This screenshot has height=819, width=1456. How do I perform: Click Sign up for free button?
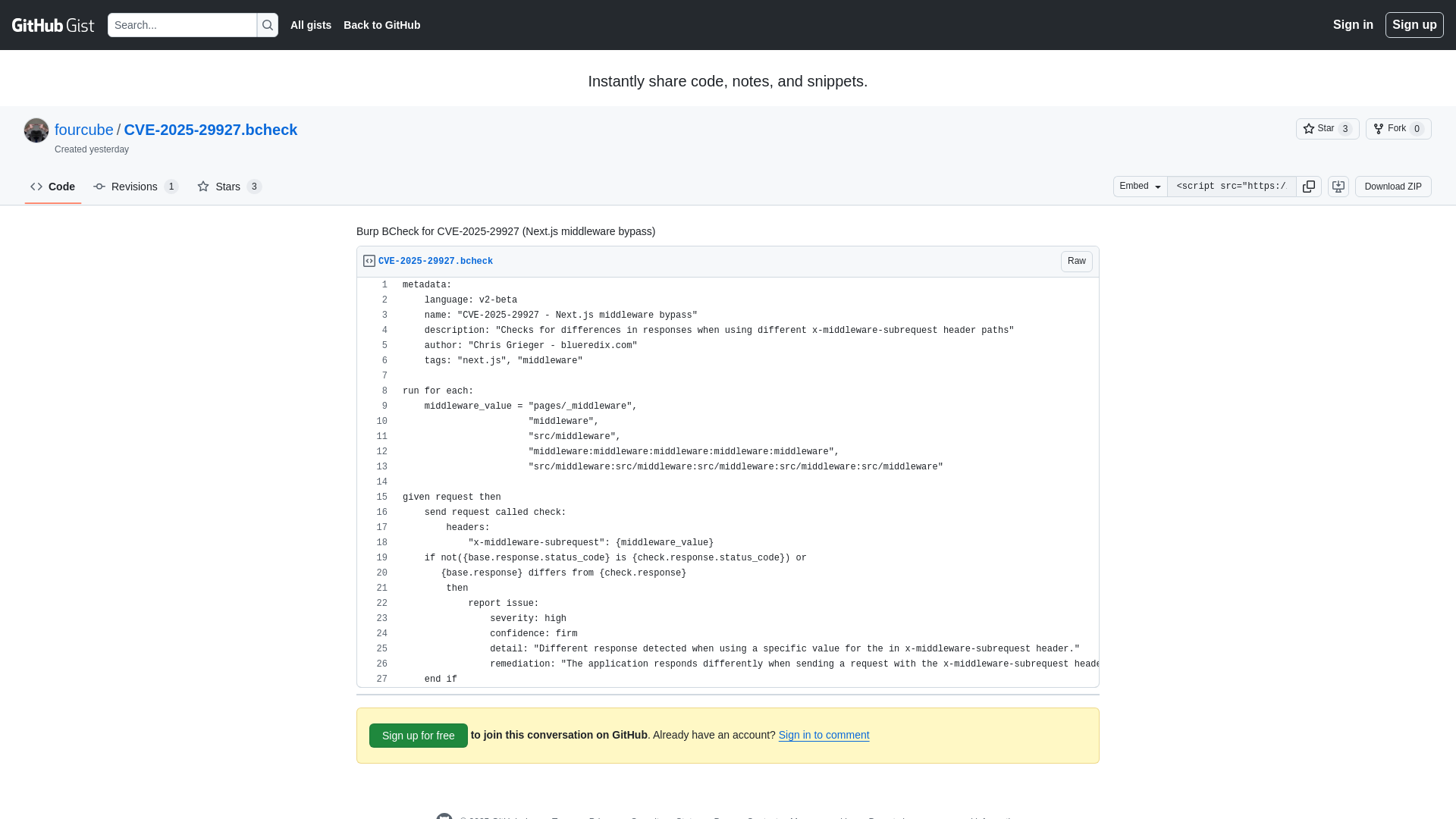(x=418, y=736)
